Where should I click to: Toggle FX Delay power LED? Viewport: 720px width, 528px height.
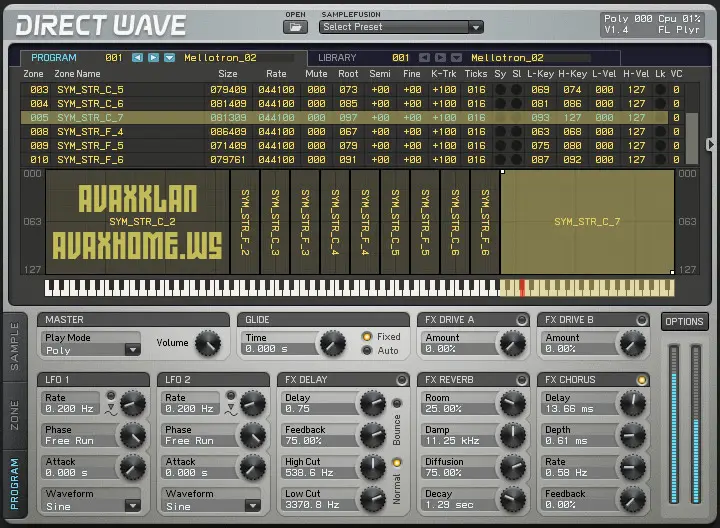(x=402, y=380)
